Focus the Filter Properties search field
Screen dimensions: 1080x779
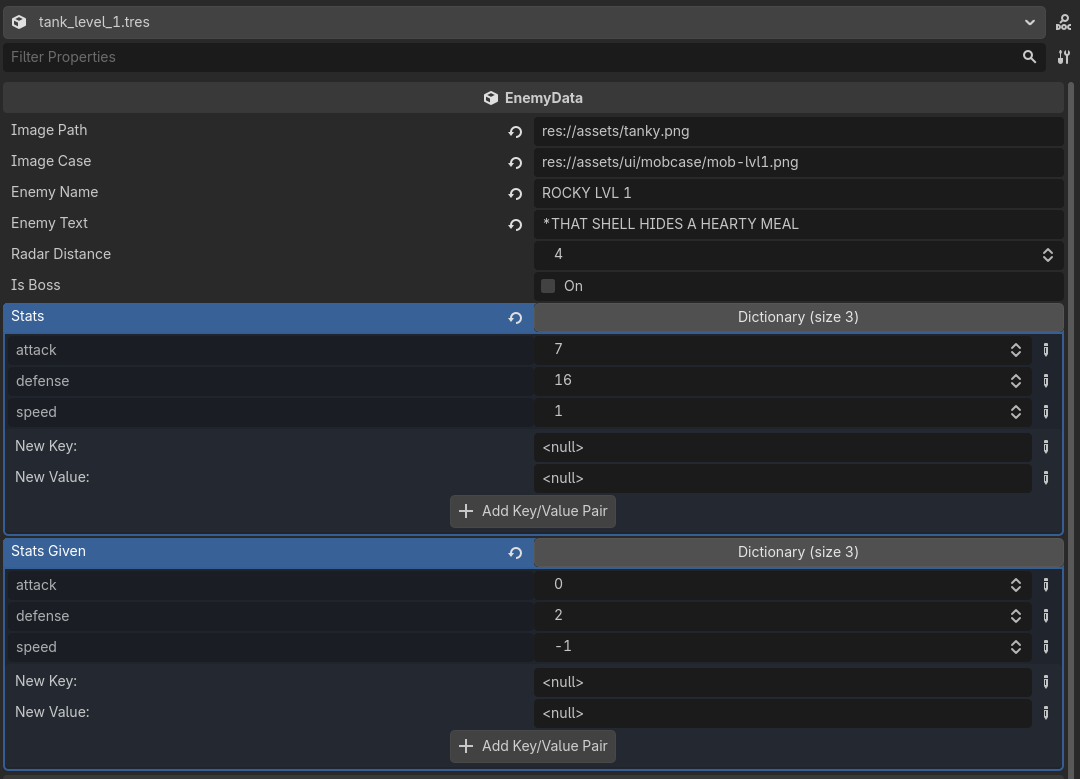point(523,57)
